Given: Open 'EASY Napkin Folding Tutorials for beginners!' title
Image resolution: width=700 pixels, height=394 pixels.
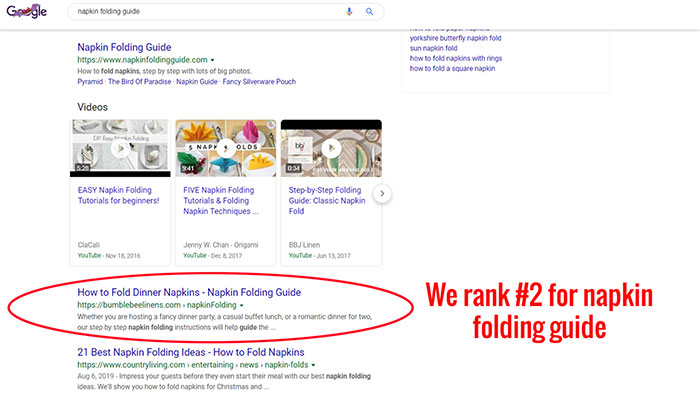Looking at the screenshot, I should click(118, 195).
